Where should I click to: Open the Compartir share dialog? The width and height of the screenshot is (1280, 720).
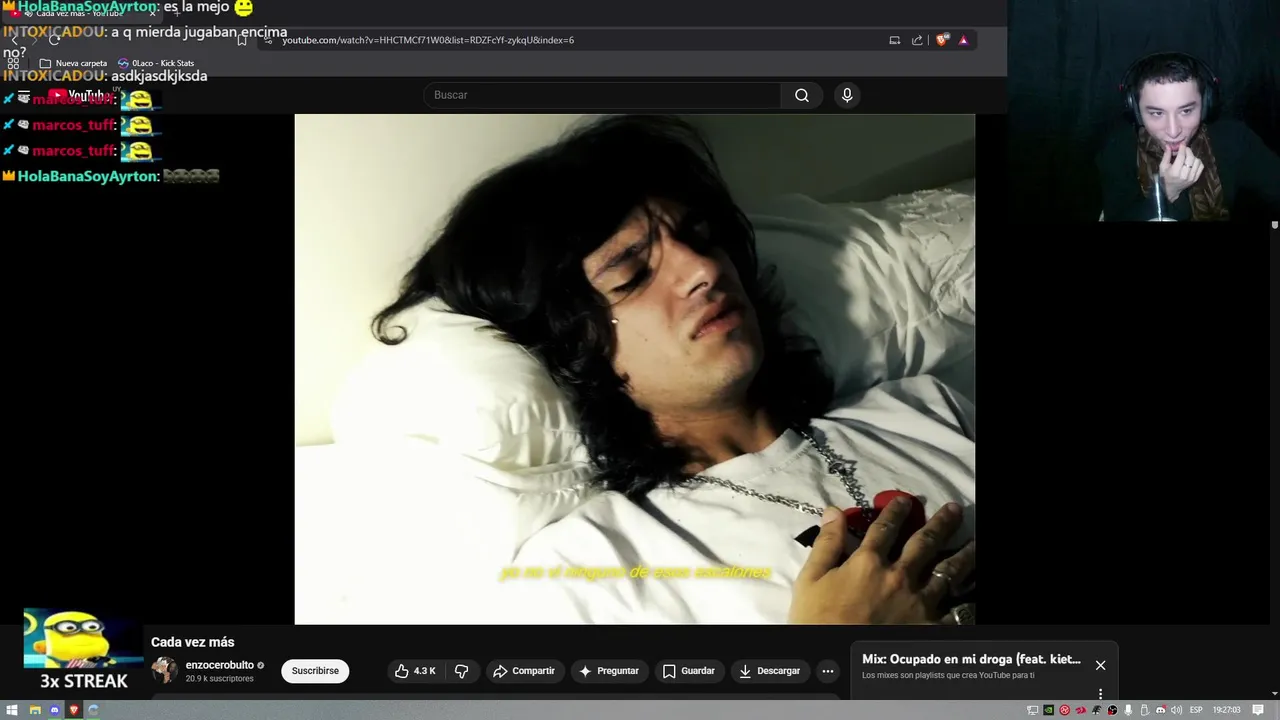click(x=524, y=671)
